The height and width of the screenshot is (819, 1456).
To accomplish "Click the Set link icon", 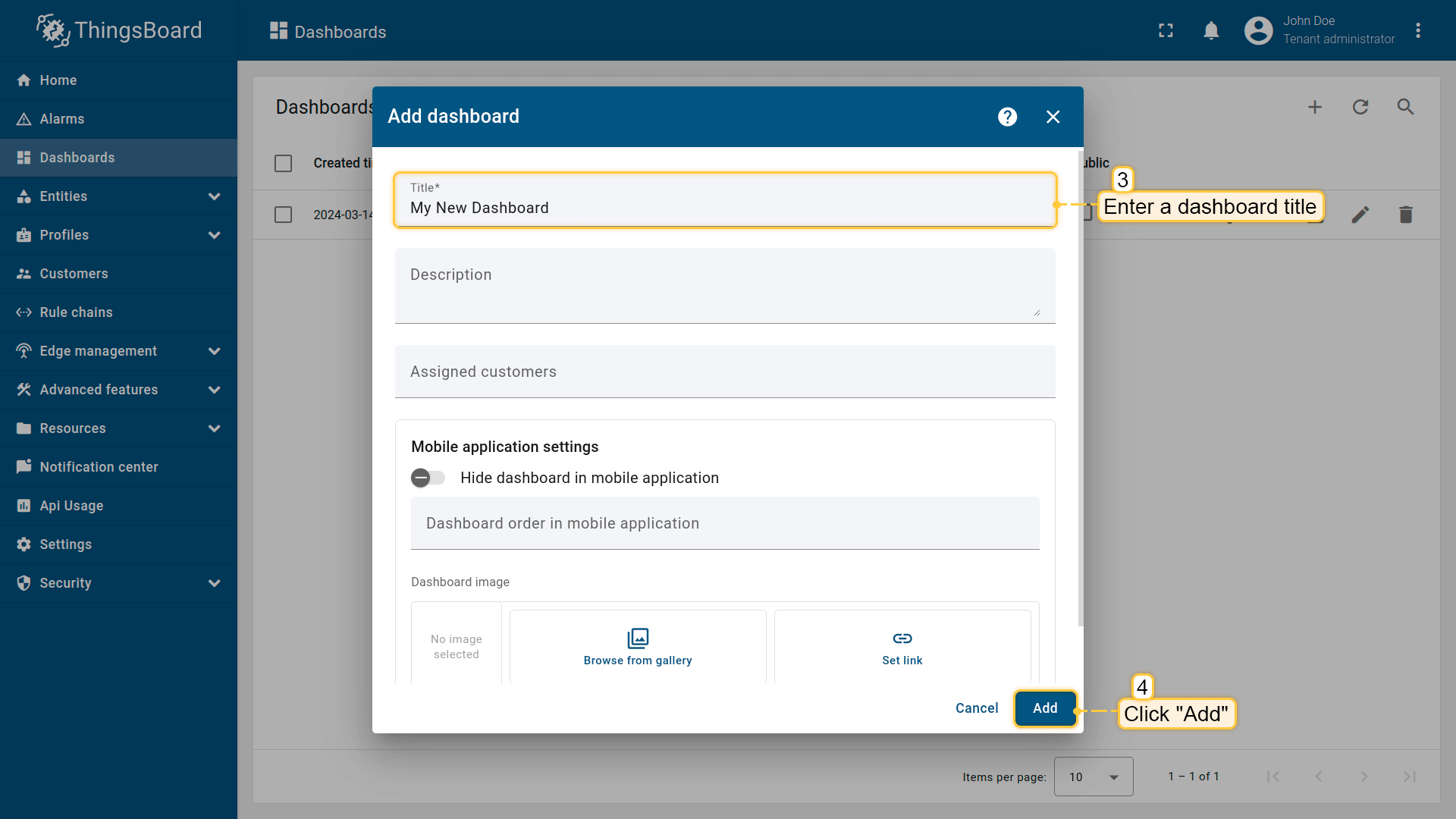I will point(902,639).
